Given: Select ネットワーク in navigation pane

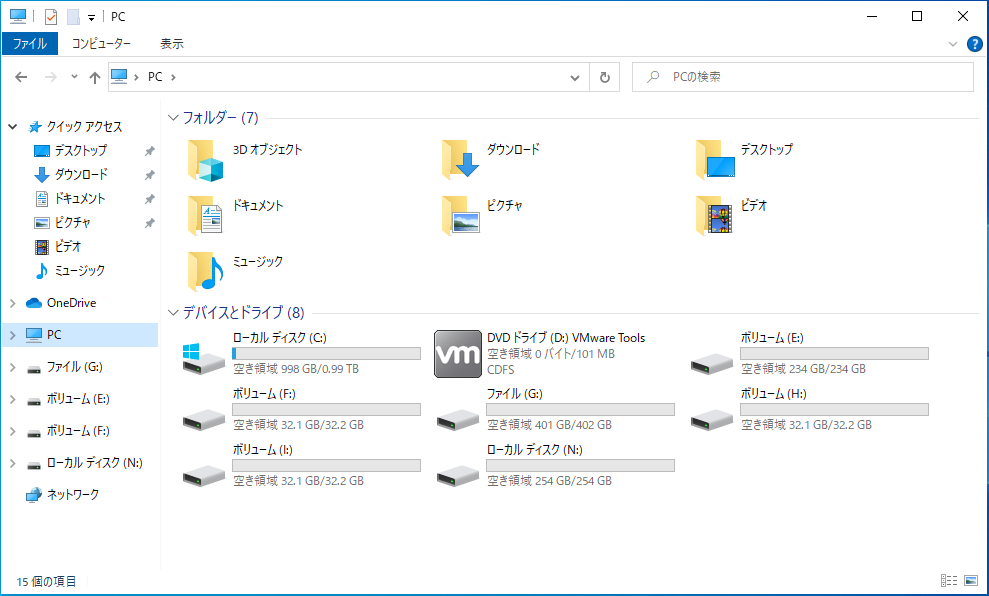Looking at the screenshot, I should (x=73, y=495).
